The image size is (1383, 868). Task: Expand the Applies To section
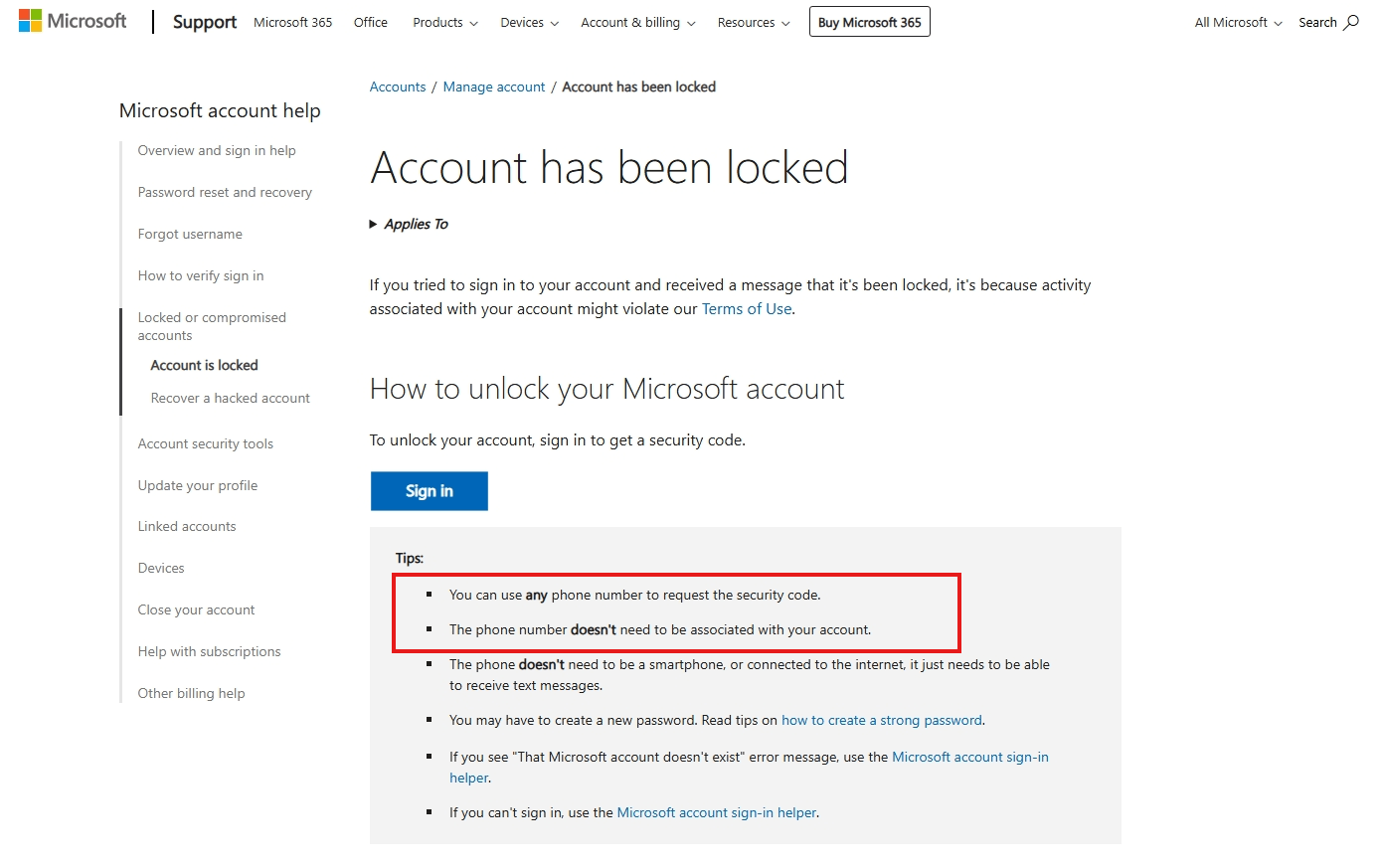pyautogui.click(x=409, y=224)
